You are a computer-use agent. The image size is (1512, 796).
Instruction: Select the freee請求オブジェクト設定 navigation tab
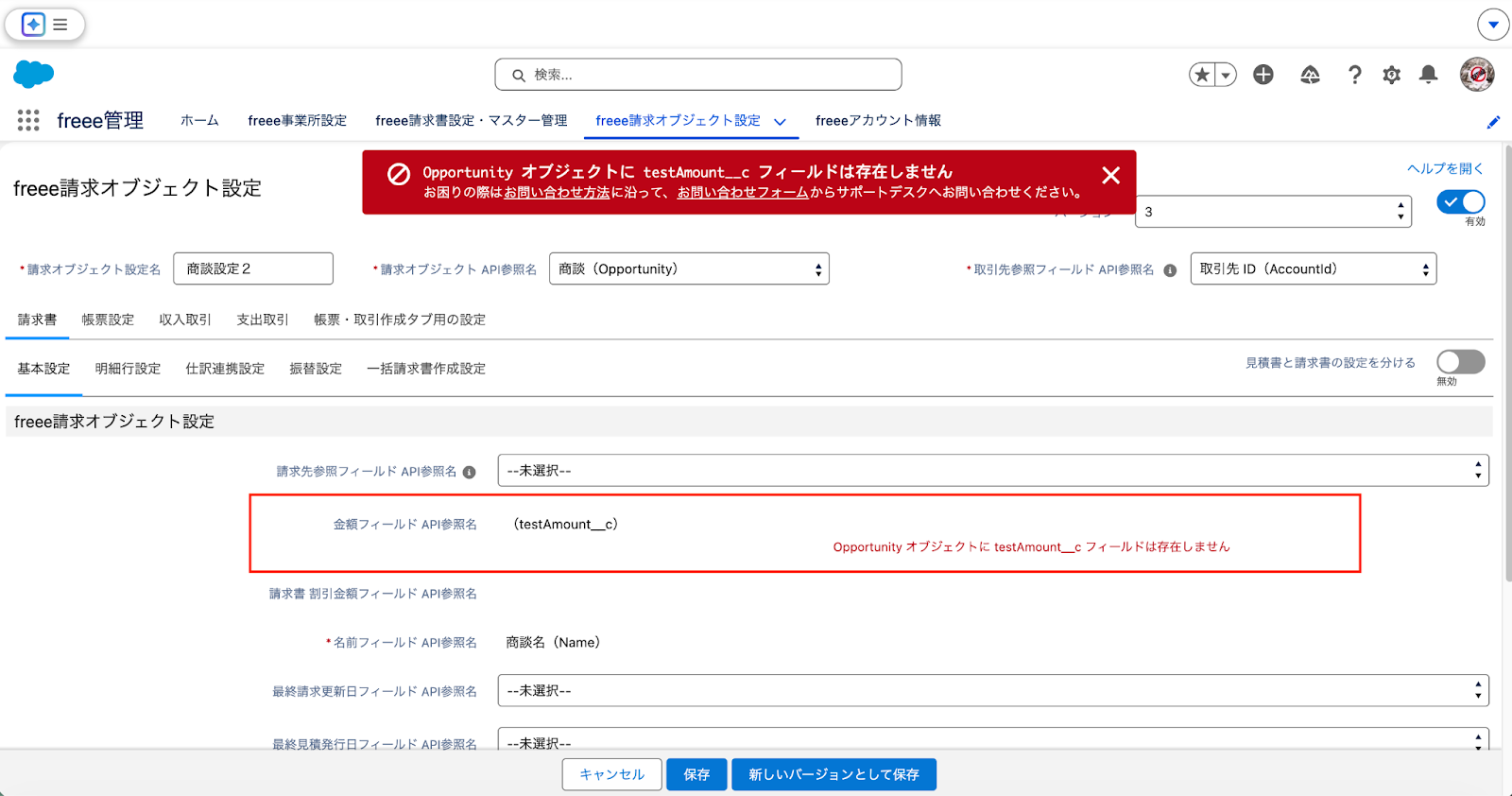(x=678, y=120)
